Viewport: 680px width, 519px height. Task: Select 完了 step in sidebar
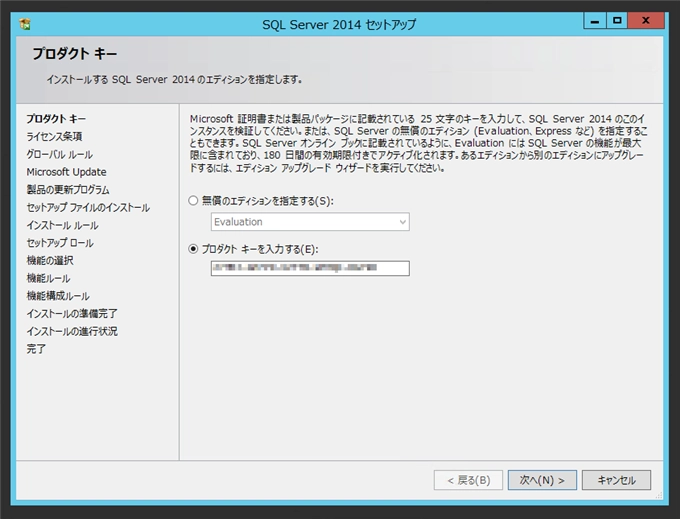point(36,349)
